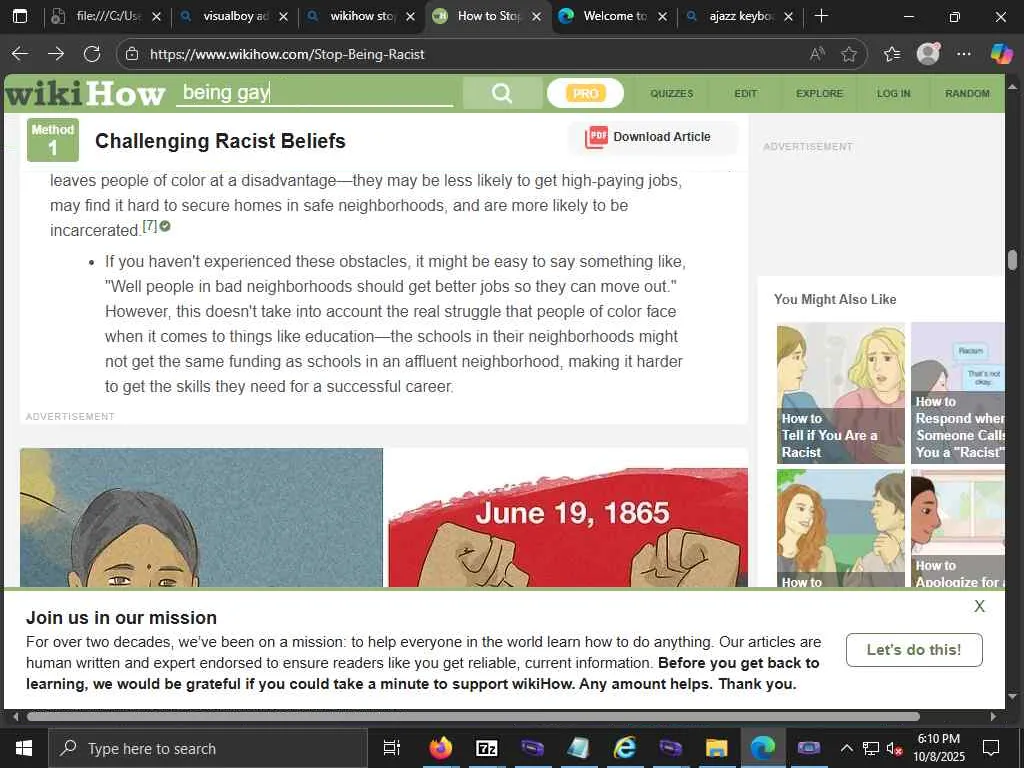
Task: Click the Method 1 badge
Action: click(53, 140)
